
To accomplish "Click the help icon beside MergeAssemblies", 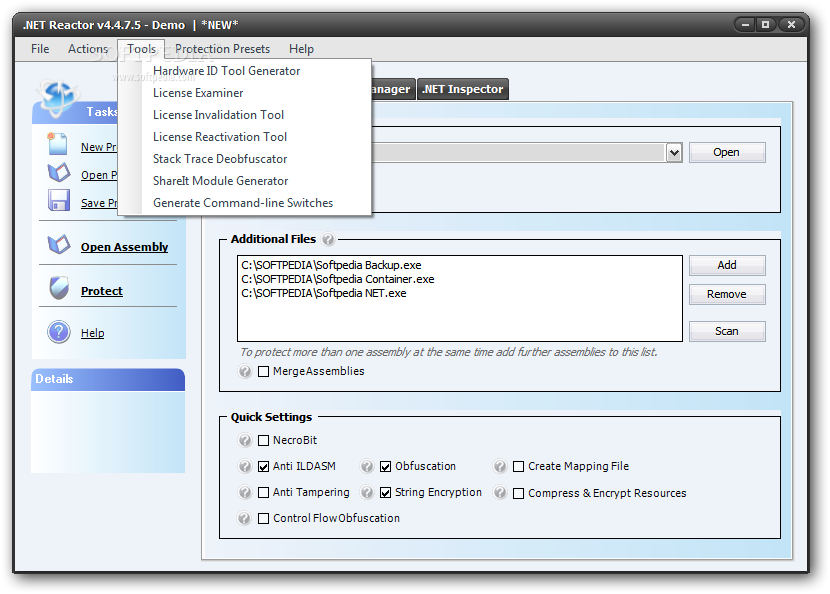I will pyautogui.click(x=245, y=371).
